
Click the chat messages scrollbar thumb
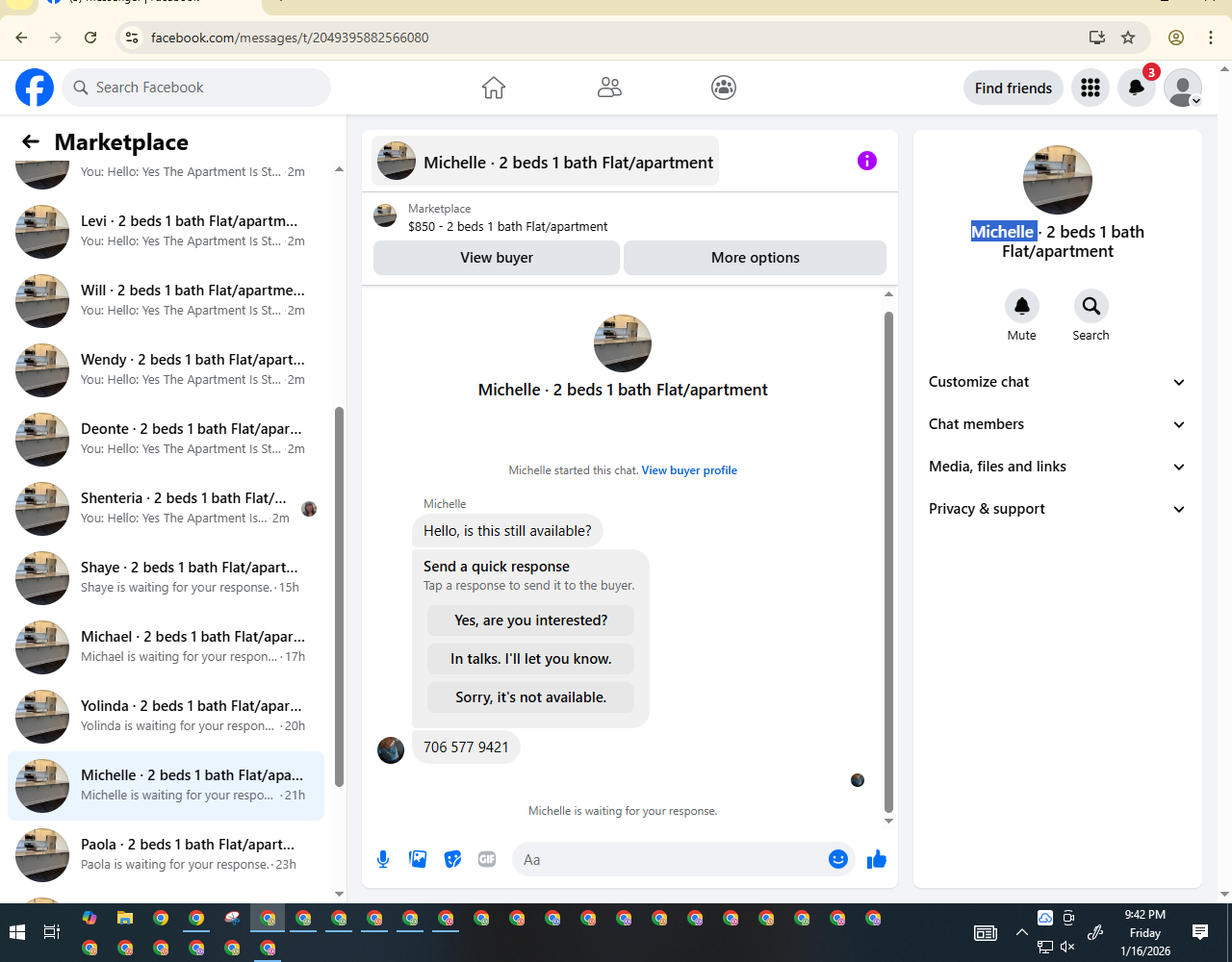pos(888,562)
